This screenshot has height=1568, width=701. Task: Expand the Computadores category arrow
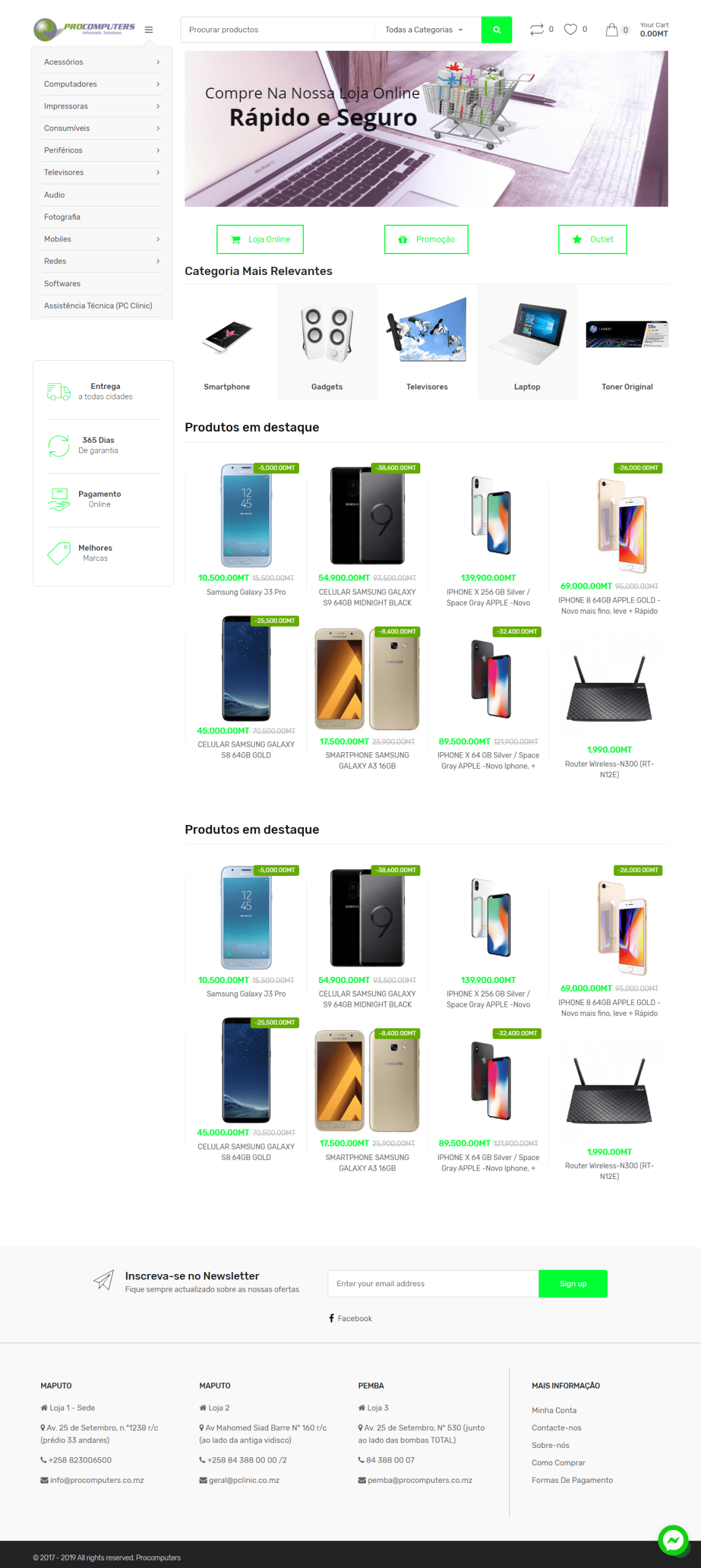tap(158, 84)
